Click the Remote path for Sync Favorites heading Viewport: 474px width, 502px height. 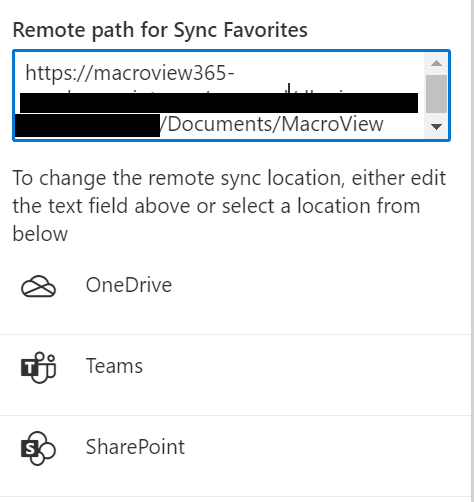[160, 31]
